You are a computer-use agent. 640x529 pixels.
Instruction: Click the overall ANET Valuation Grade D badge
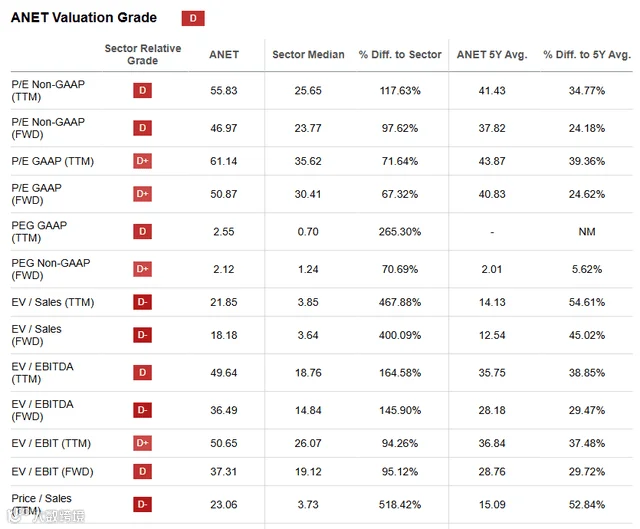click(193, 18)
